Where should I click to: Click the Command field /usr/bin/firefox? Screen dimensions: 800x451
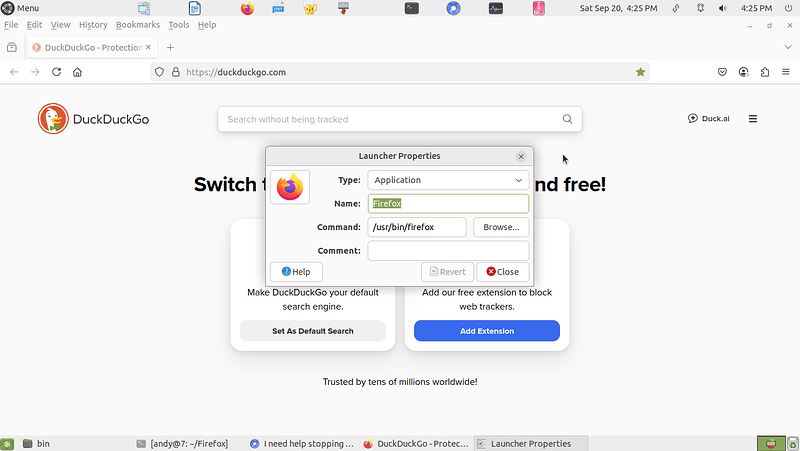coord(417,227)
